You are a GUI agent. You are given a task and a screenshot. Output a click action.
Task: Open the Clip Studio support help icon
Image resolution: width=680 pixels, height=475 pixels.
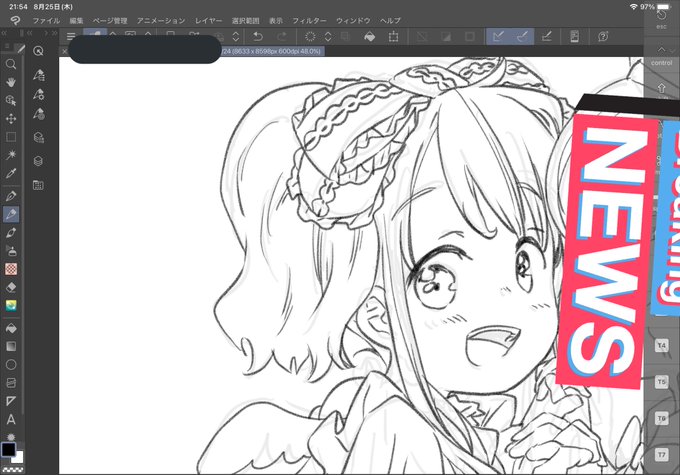tap(603, 36)
